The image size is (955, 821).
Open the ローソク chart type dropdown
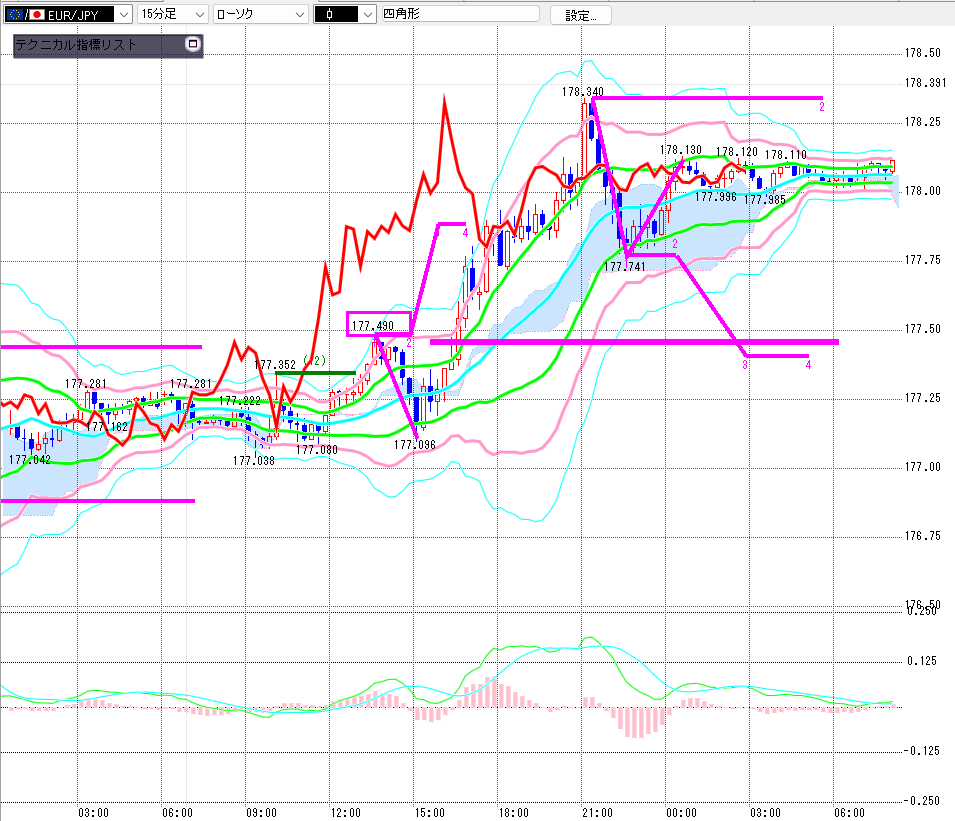coord(261,14)
